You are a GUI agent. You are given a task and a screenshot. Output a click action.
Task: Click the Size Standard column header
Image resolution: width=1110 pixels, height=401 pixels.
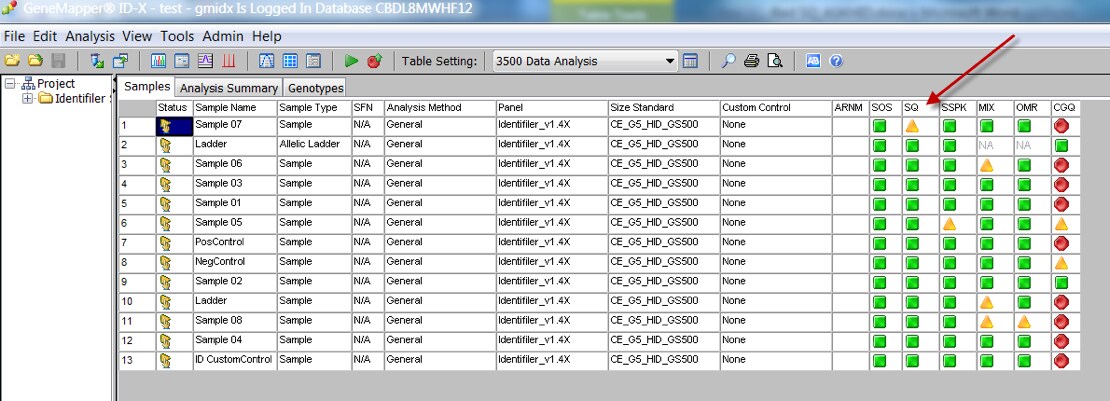point(663,108)
